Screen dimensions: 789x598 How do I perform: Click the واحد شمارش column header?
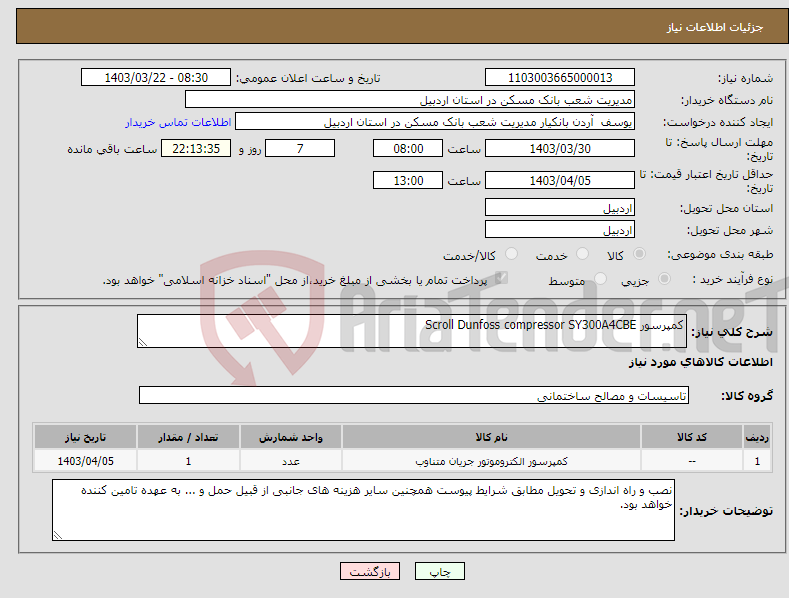pyautogui.click(x=291, y=437)
